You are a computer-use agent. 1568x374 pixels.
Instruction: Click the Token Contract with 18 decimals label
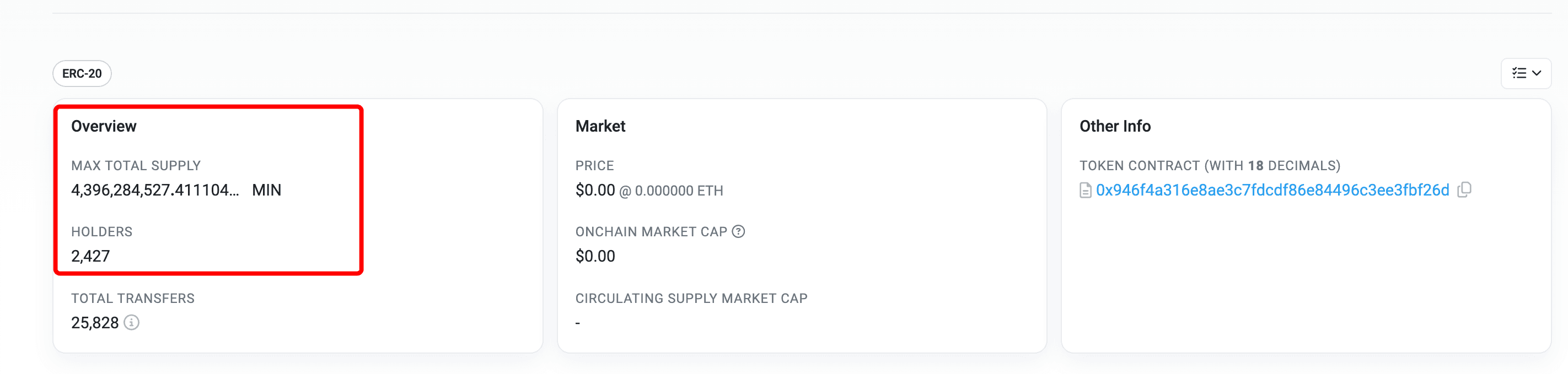pos(1210,165)
